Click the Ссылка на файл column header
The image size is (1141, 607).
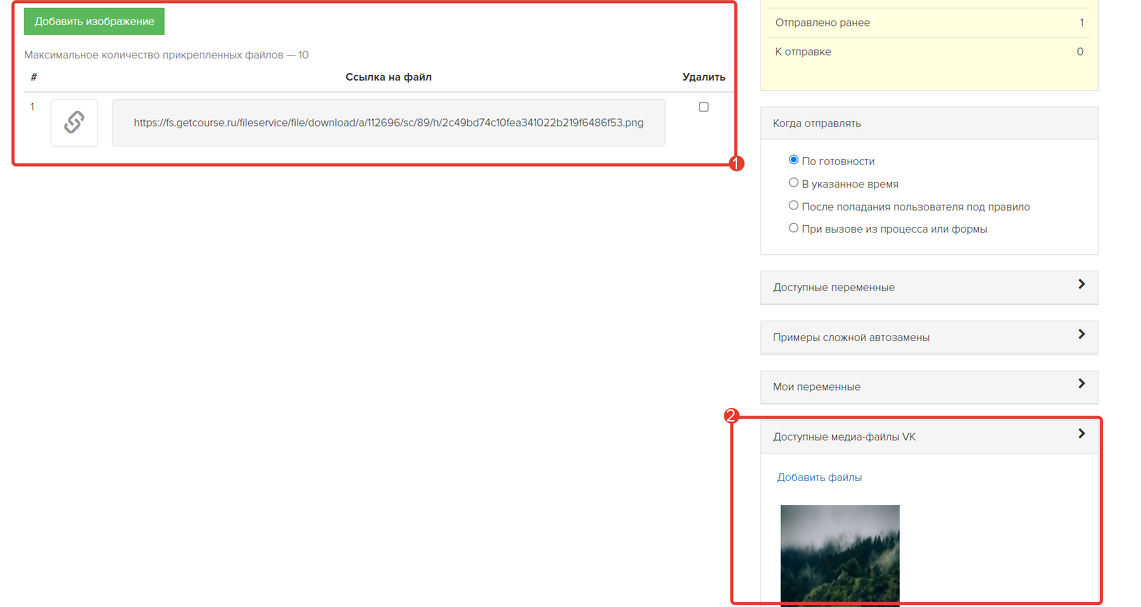pos(388,77)
